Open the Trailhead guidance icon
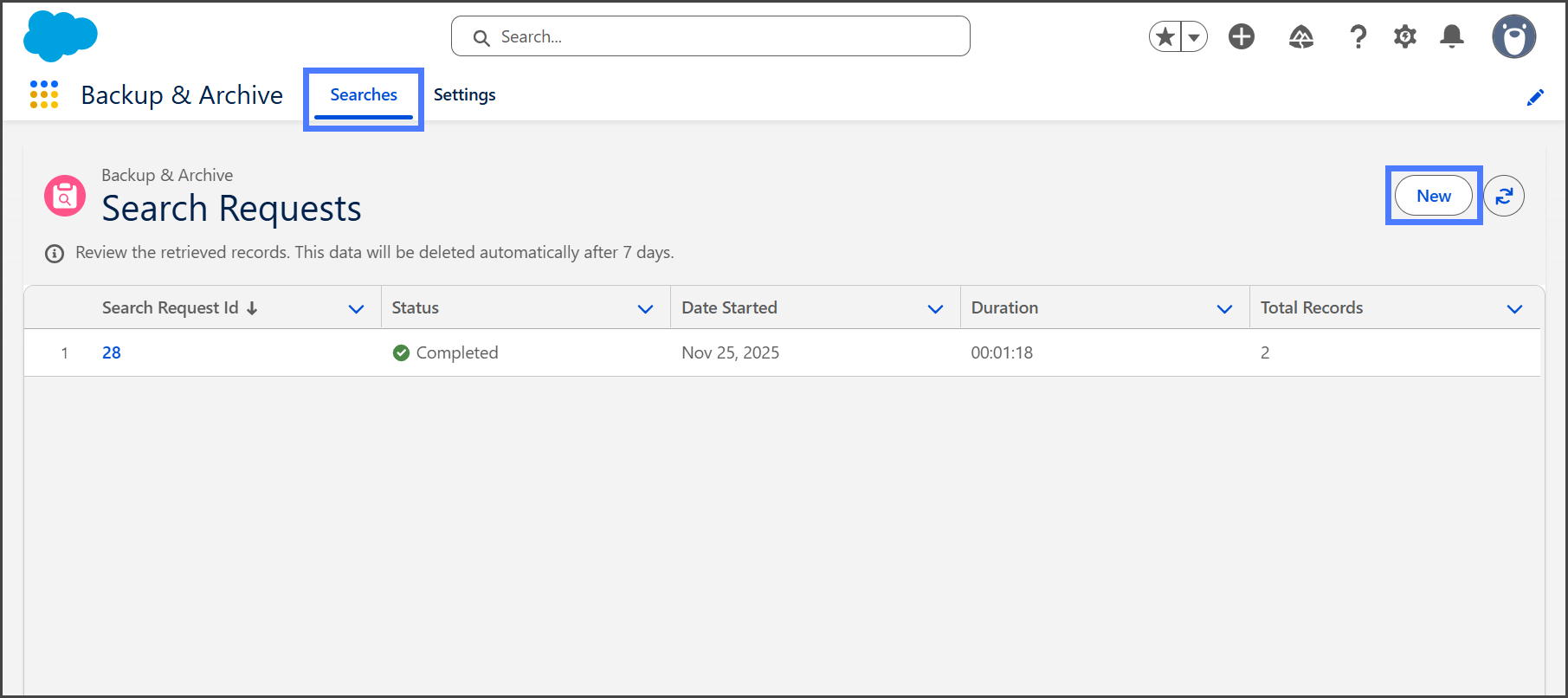The image size is (1568, 698). pos(1300,36)
